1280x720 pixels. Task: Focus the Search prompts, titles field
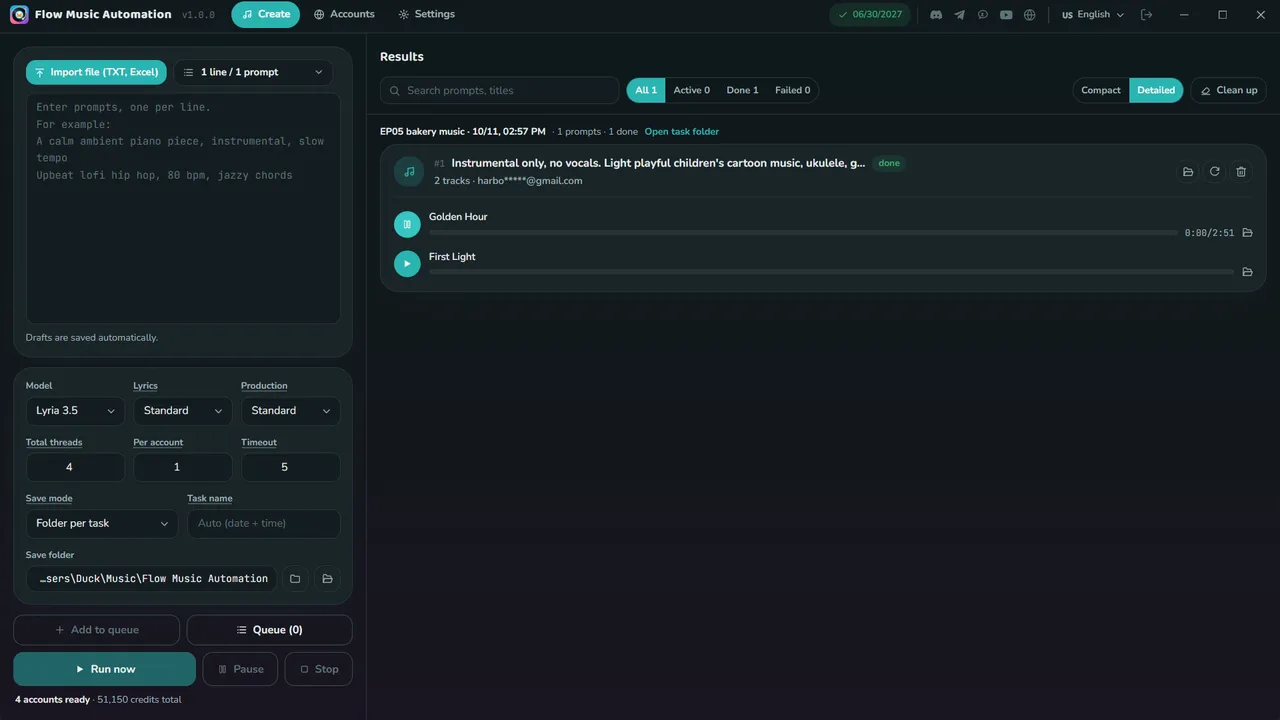(500, 90)
